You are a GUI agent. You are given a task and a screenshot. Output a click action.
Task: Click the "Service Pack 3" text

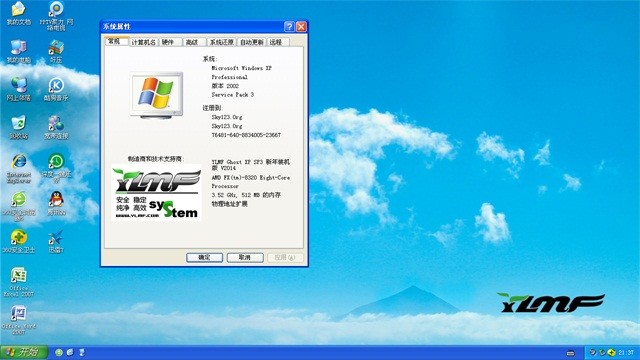[233, 95]
